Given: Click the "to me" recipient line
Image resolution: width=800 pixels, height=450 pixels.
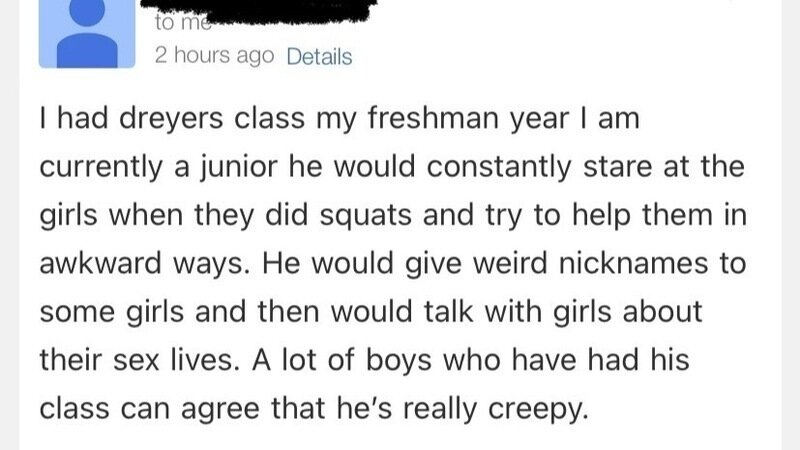Looking at the screenshot, I should 176,22.
